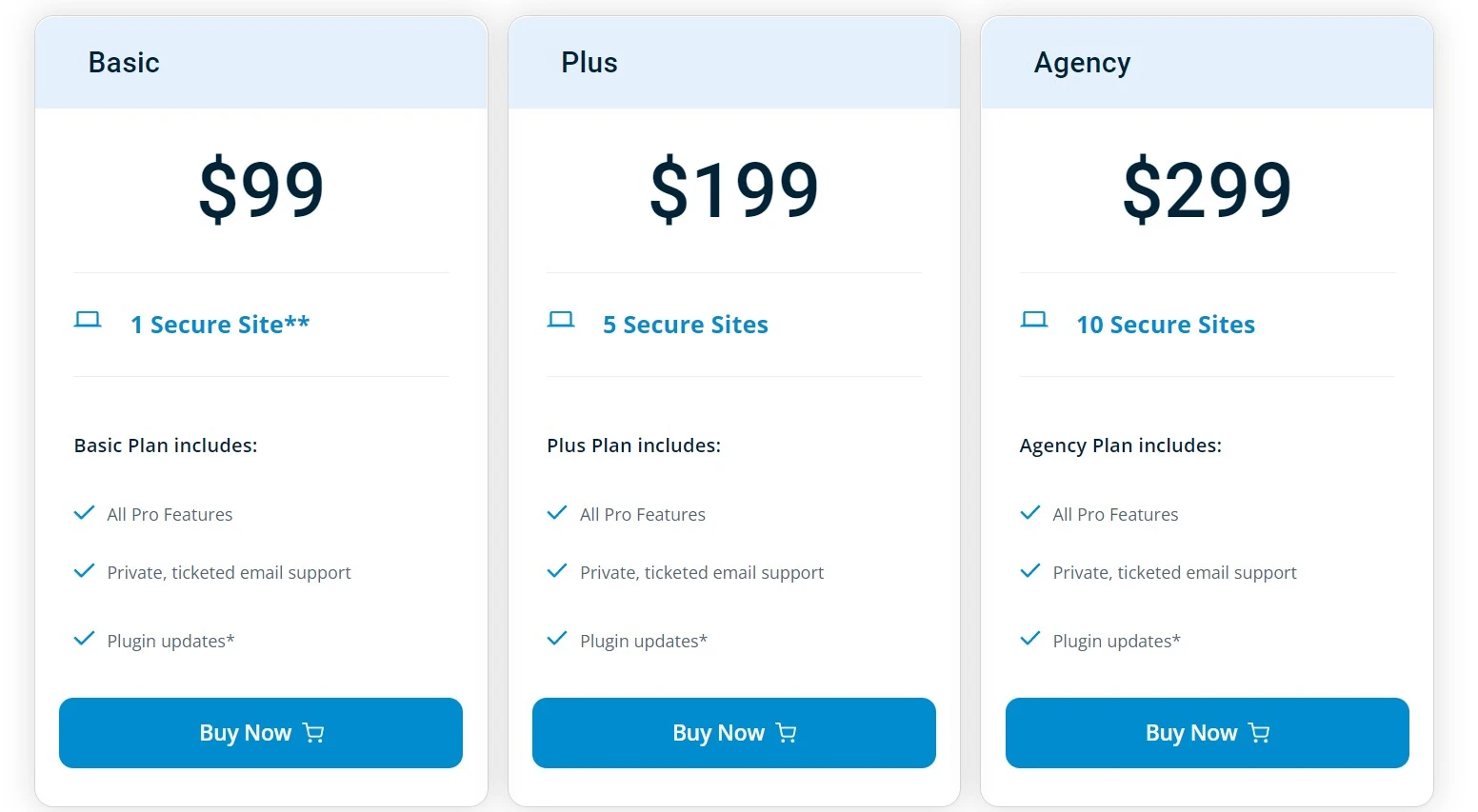Click "Agency Plan includes:" heading
Image resolution: width=1478 pixels, height=812 pixels.
(x=1120, y=446)
